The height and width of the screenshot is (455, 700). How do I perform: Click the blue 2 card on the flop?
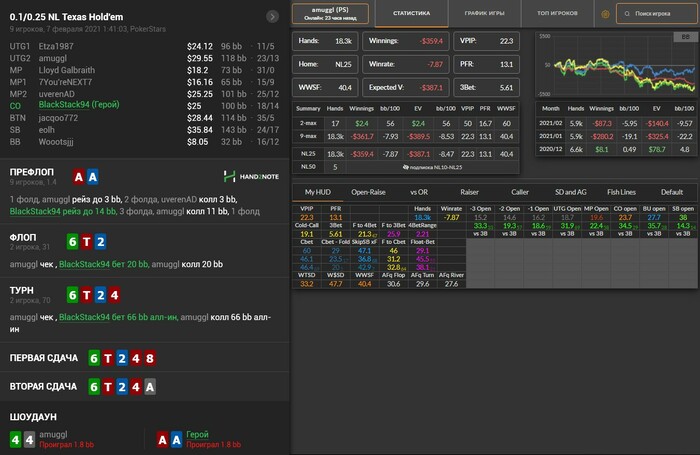(100, 242)
